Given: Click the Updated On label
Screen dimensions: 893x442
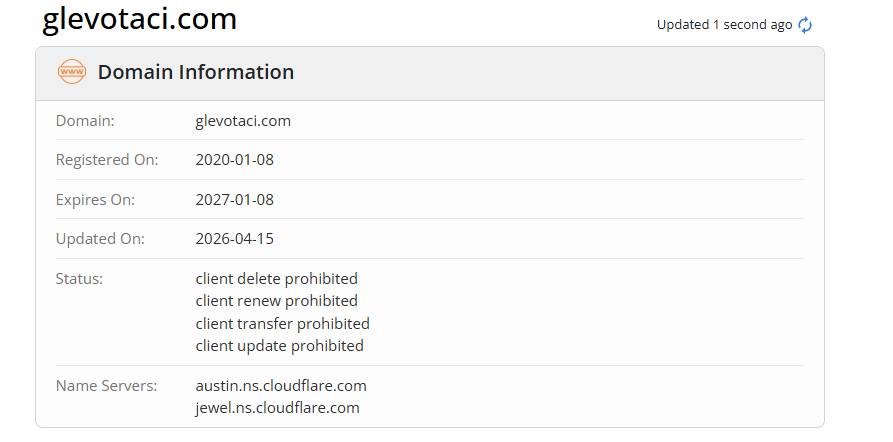Looking at the screenshot, I should [x=100, y=239].
